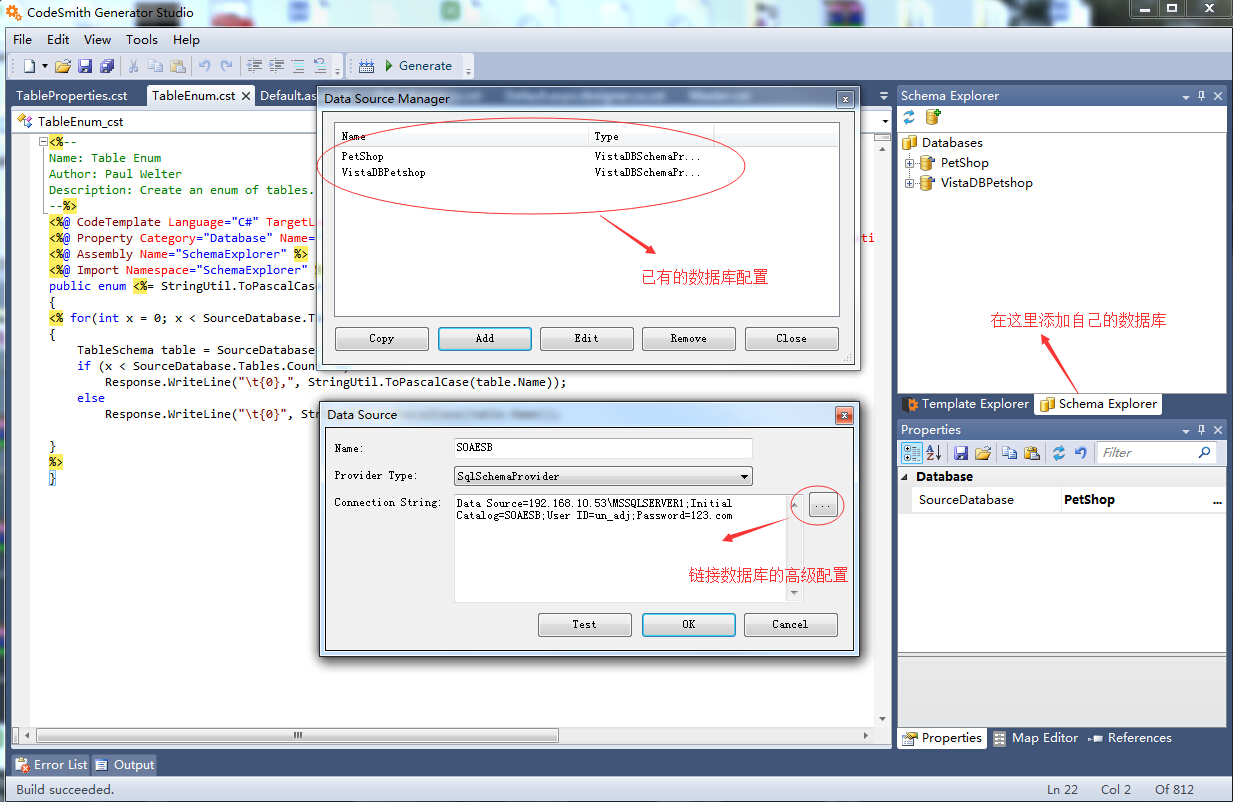Increase line indent toolbar icon

click(x=276, y=66)
